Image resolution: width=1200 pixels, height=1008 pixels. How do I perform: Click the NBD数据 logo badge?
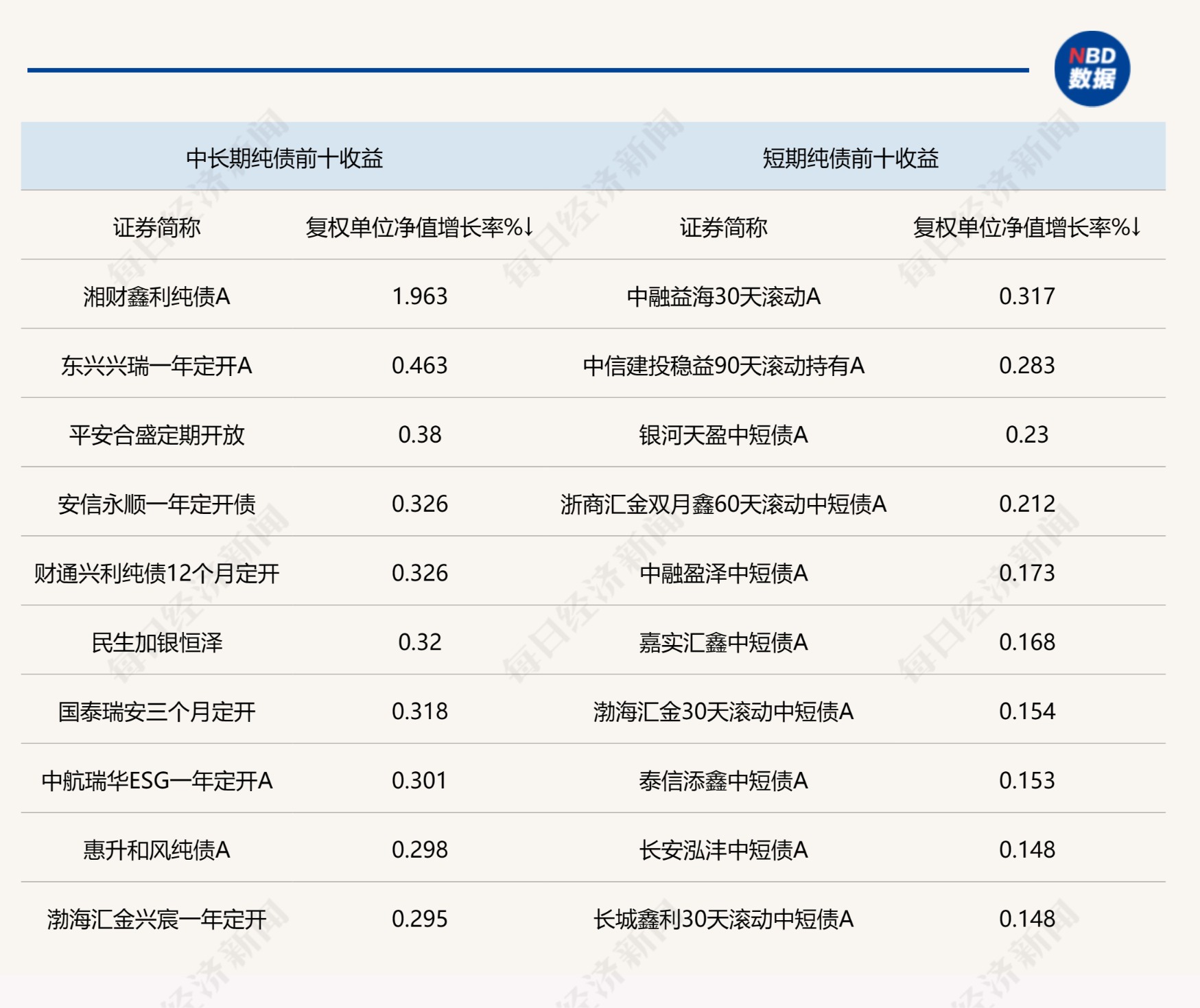(1092, 69)
